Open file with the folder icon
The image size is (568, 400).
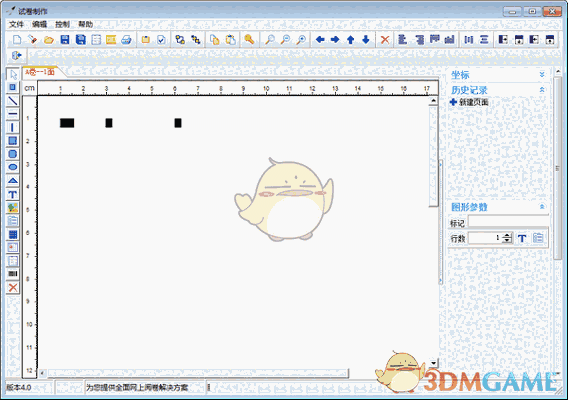(x=49, y=39)
